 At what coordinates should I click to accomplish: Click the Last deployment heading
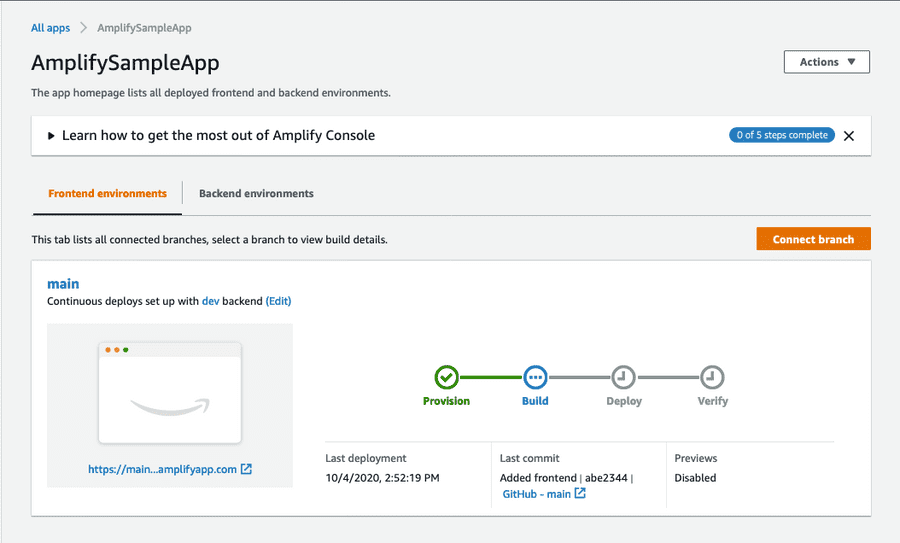point(366,458)
